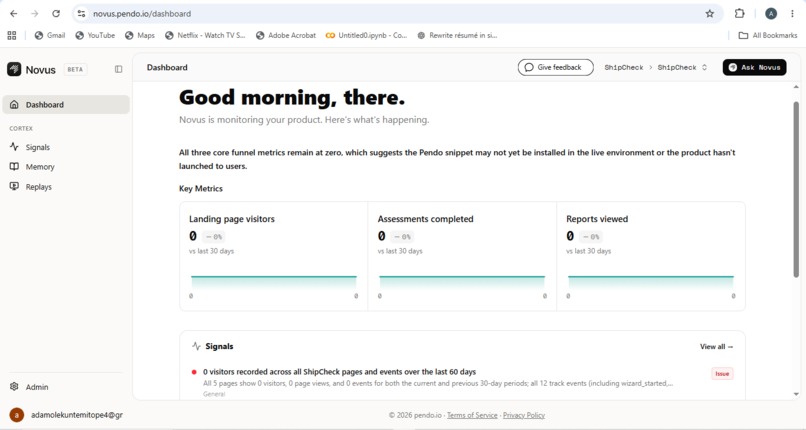This screenshot has height=430, width=806.
Task: Click the scrollbar down arrow
Action: 796,394
